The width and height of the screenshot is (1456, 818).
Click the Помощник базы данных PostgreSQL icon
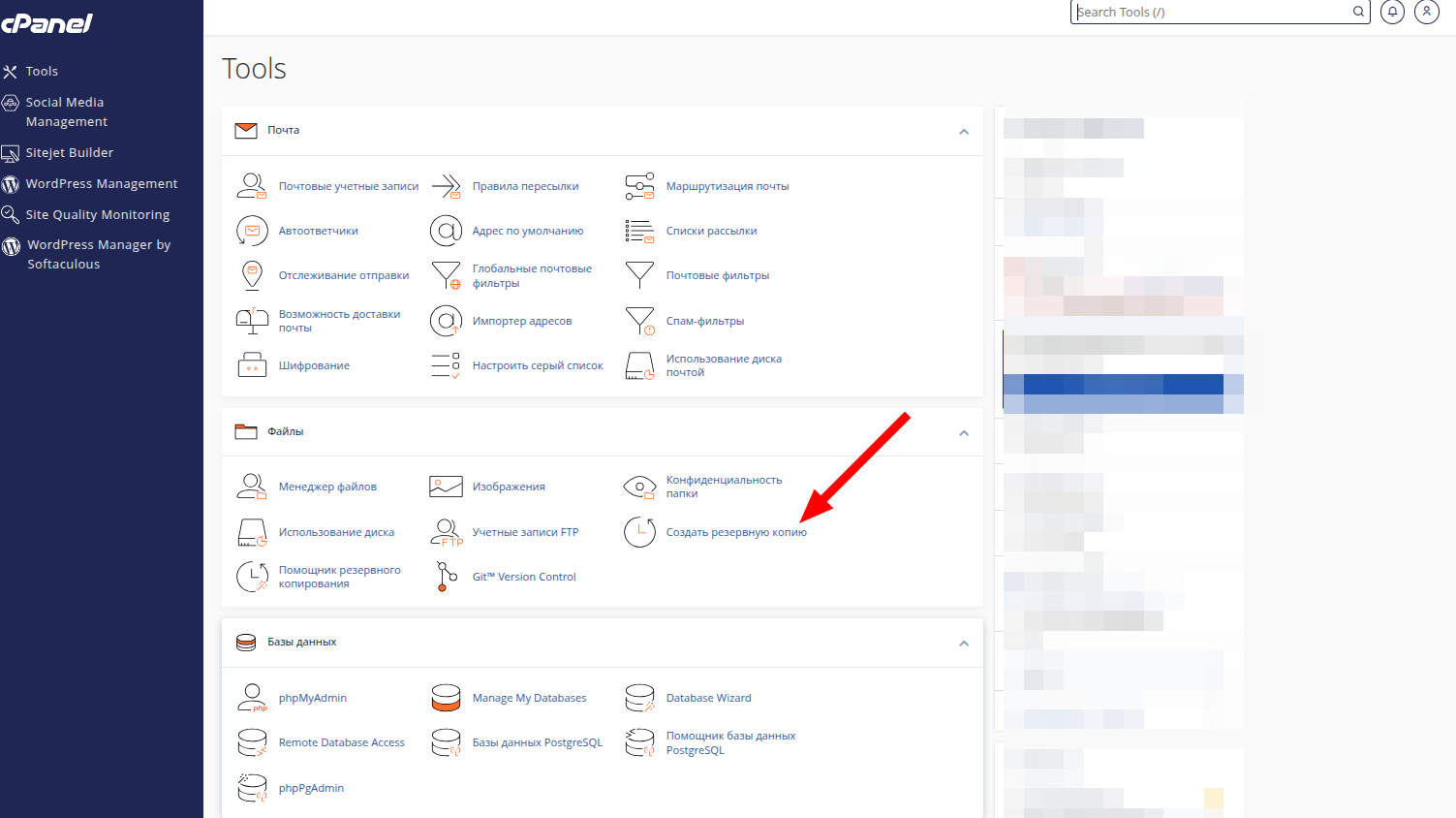[x=639, y=742]
